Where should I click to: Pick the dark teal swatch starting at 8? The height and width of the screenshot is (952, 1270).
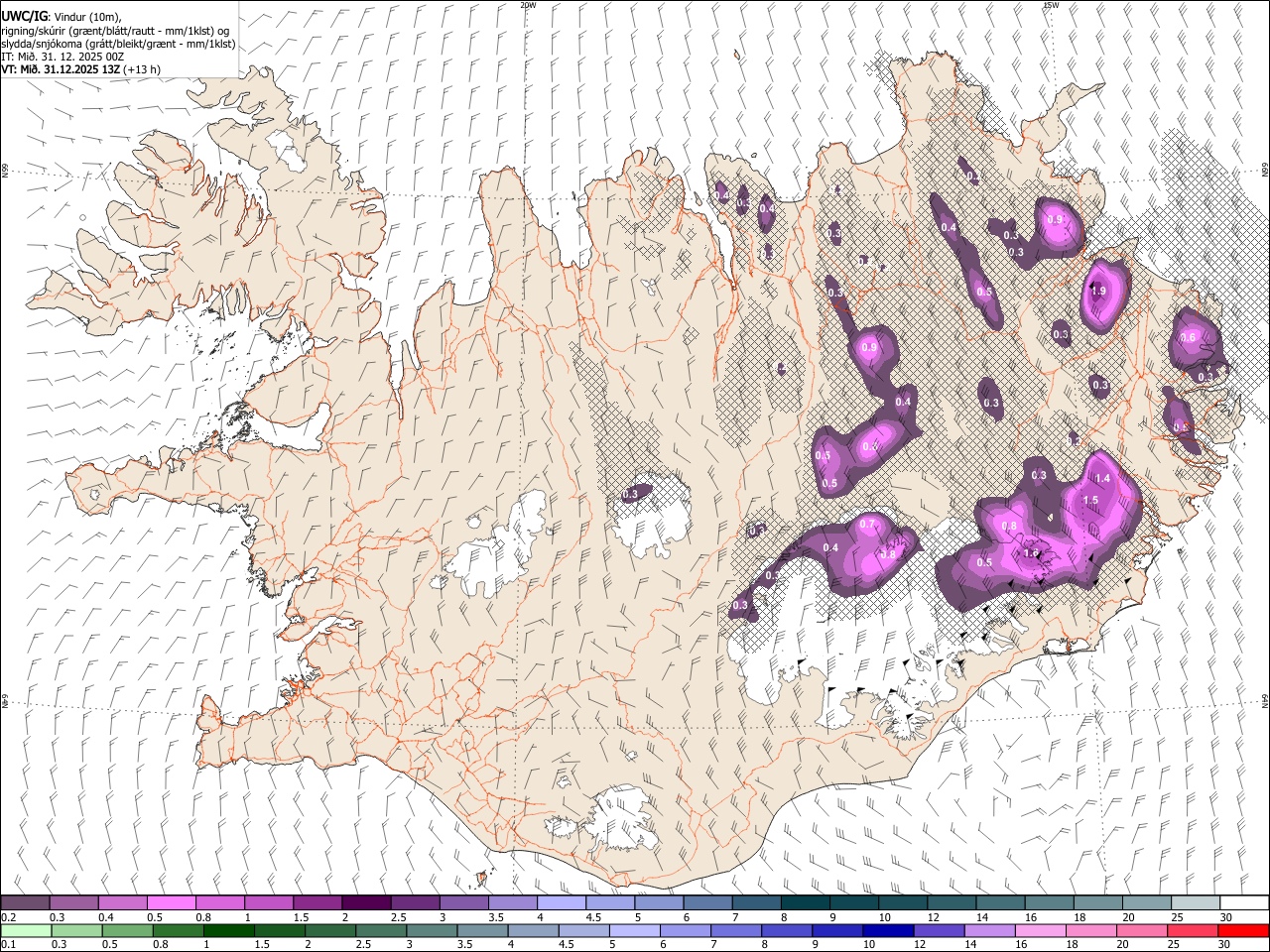tap(805, 903)
